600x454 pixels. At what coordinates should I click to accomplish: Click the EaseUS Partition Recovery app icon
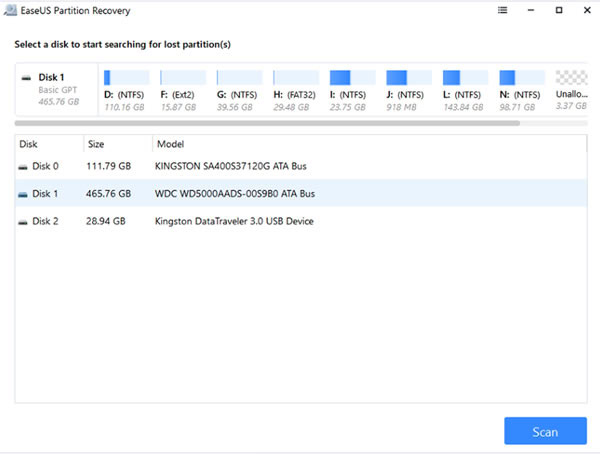point(10,10)
